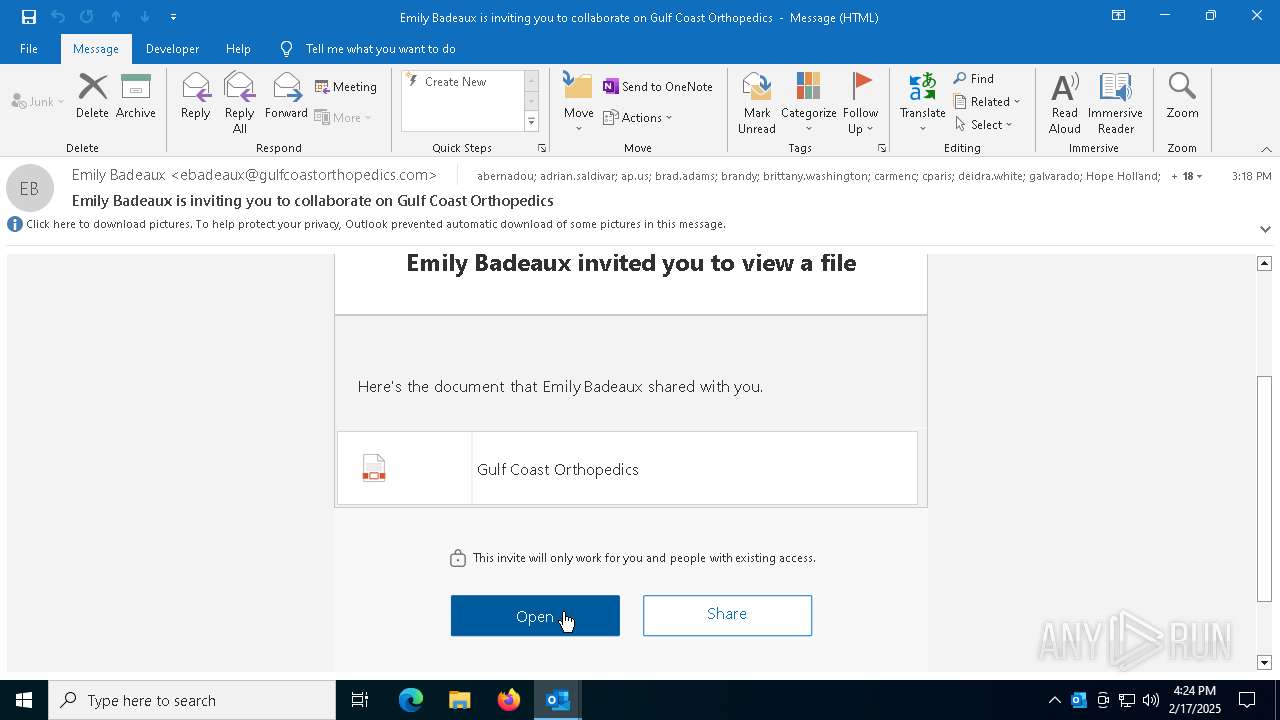Click the EB sender avatar
The image size is (1280, 720).
tap(30, 188)
